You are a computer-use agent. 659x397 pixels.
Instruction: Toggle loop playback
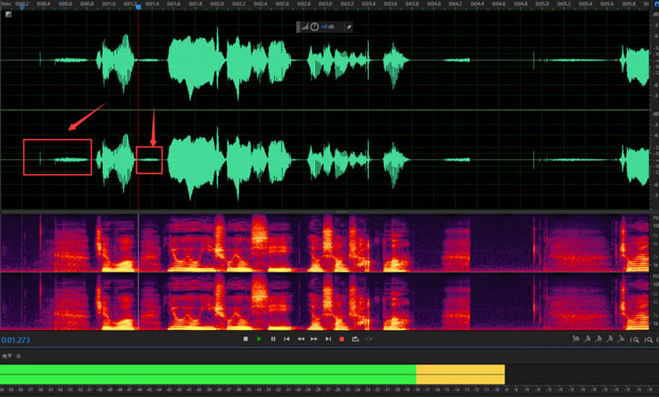click(355, 339)
